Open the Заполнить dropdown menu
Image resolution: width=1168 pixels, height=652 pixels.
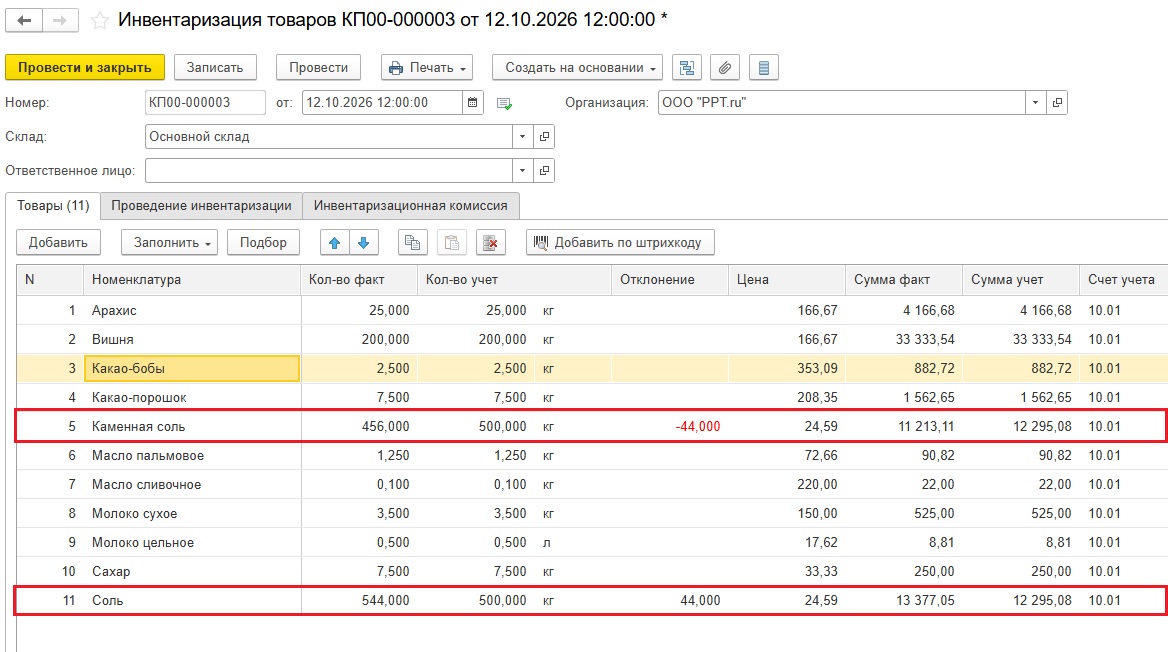click(169, 243)
